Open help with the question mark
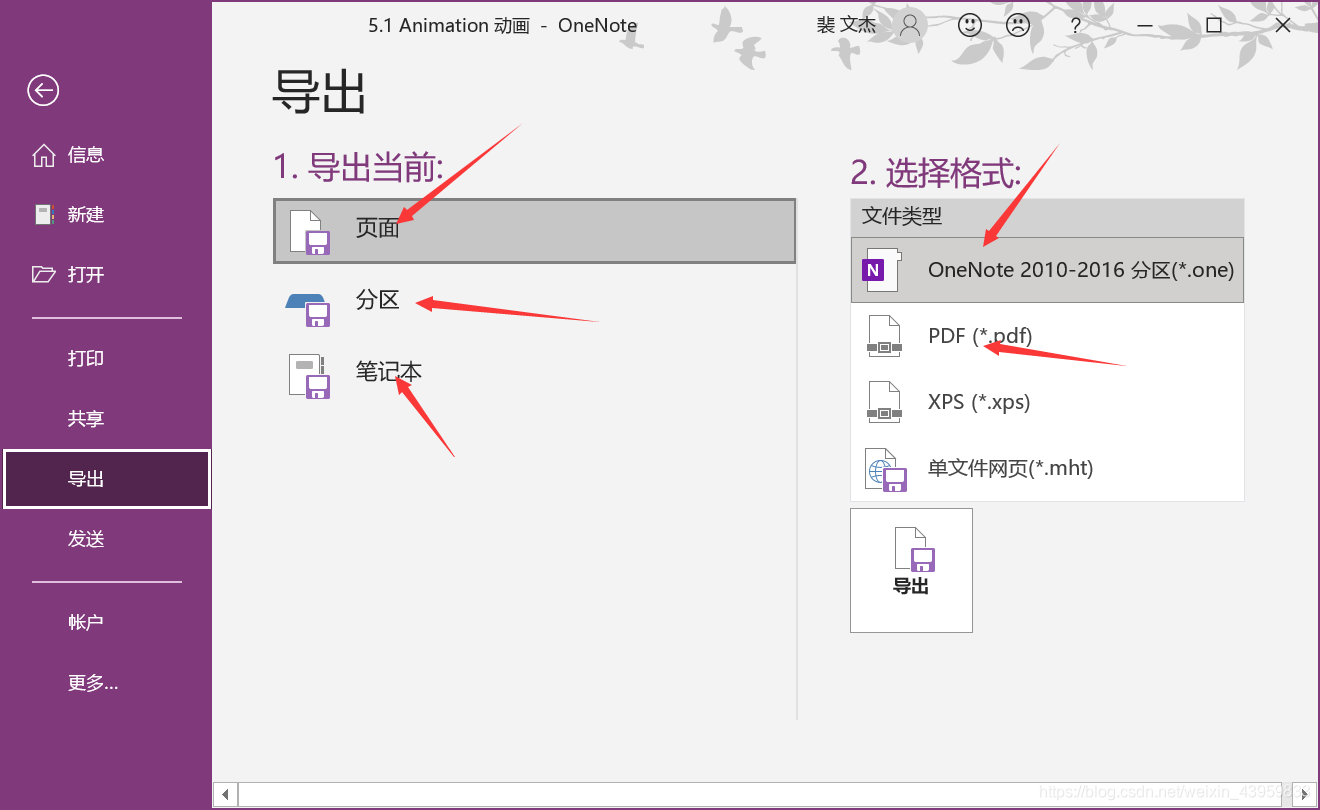1320x810 pixels. (1076, 26)
